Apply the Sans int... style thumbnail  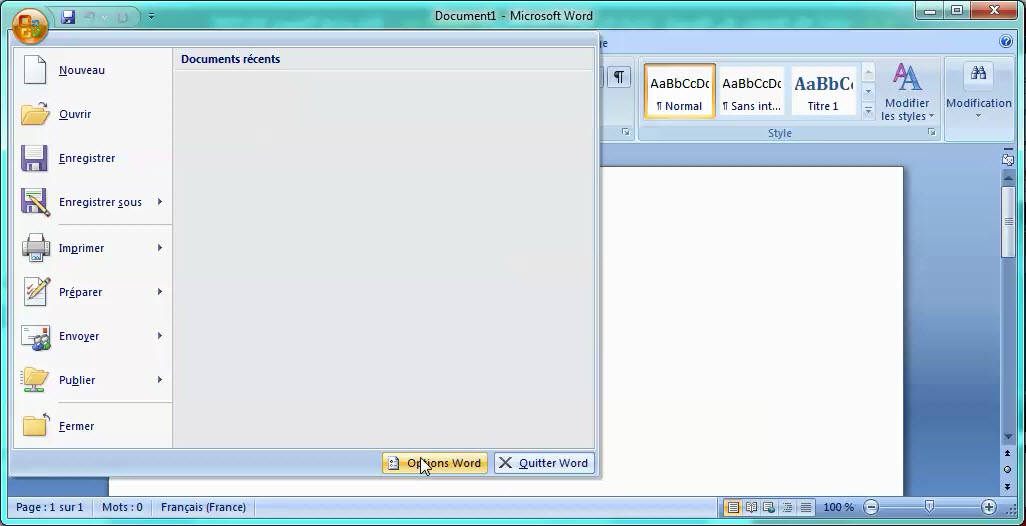[x=751, y=91]
